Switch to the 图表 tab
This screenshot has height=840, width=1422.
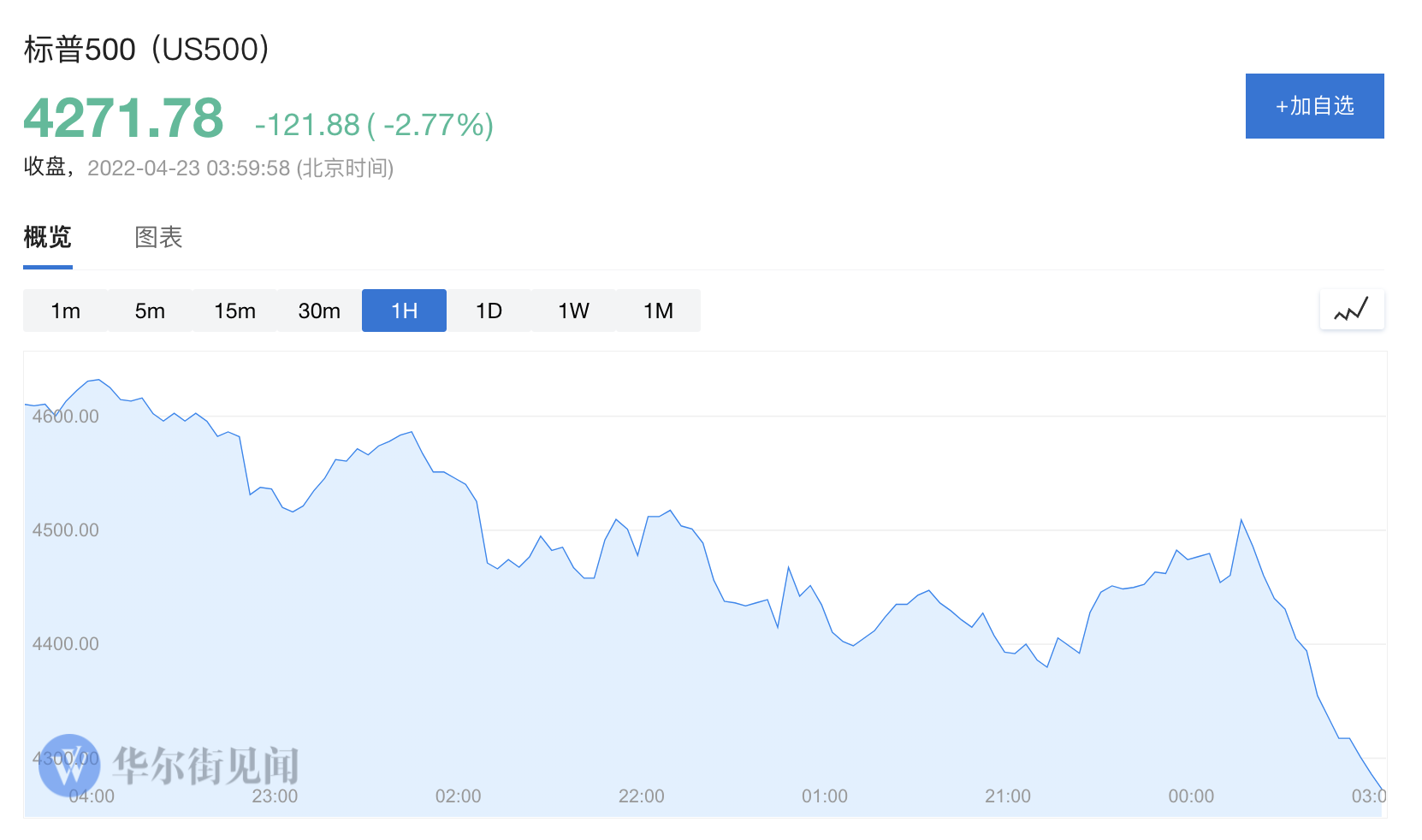coord(158,237)
